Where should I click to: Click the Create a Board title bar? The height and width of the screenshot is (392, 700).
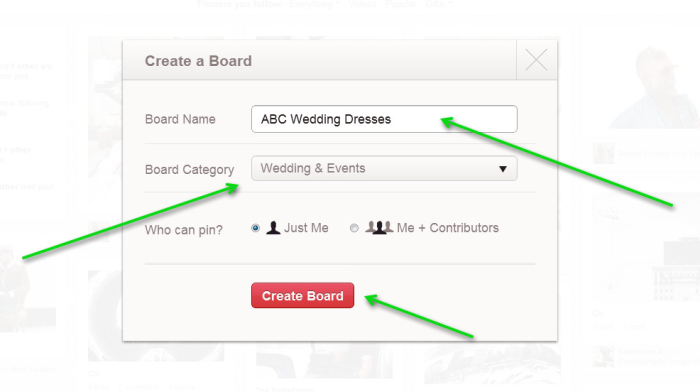pos(320,60)
